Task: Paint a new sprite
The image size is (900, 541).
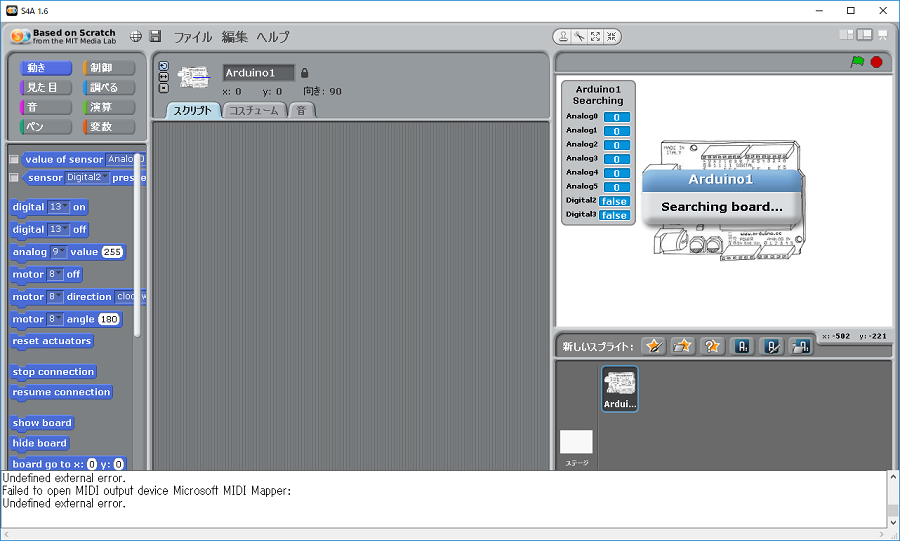Action: pyautogui.click(x=654, y=346)
